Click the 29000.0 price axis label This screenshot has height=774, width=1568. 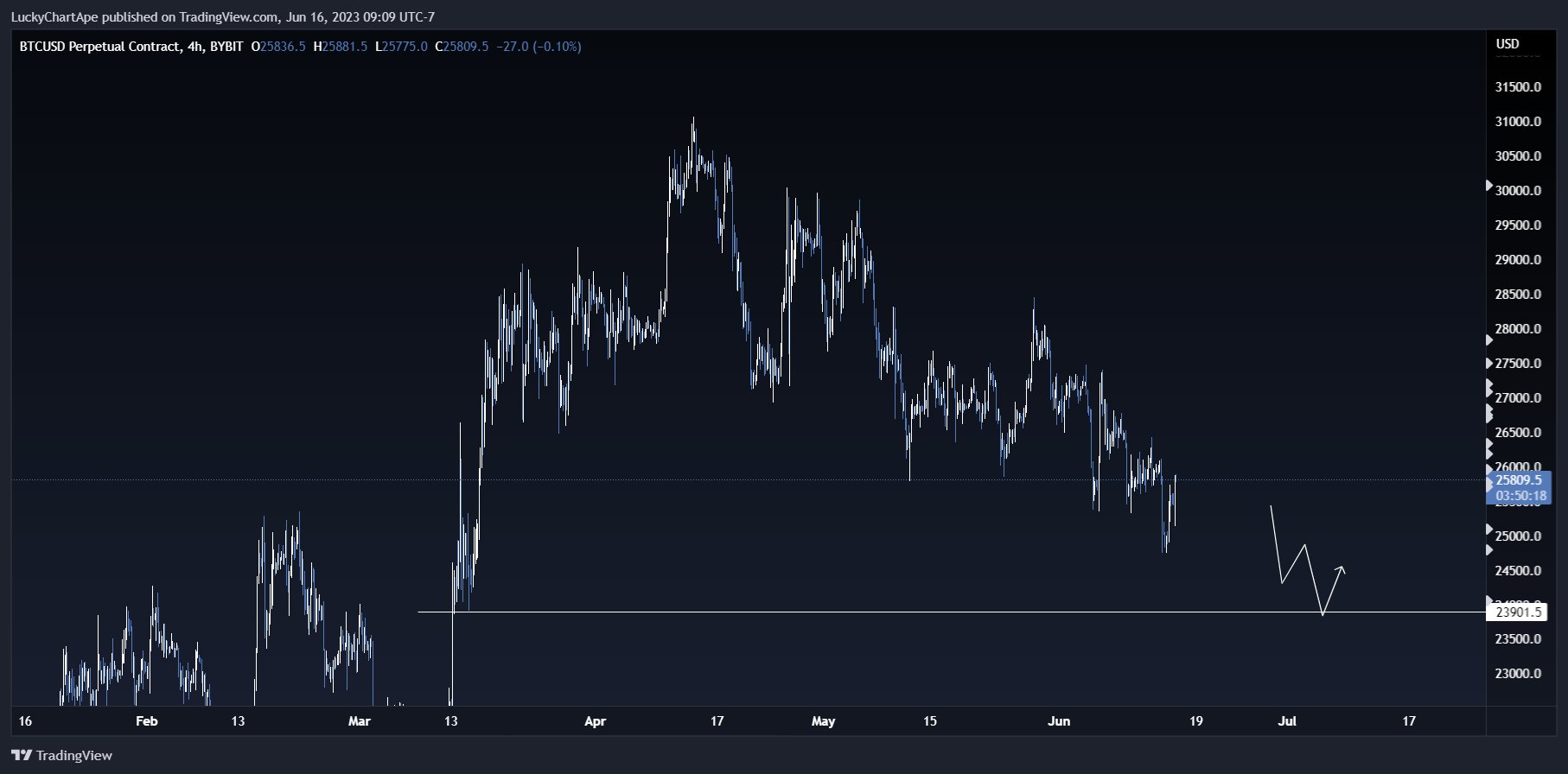(1518, 260)
